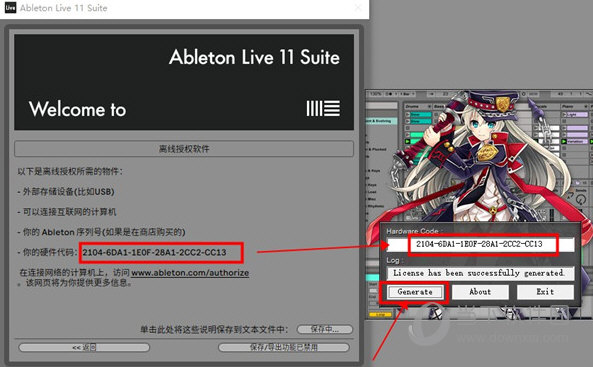Click the Ableton Live 11 Suite banner title
Screen dimensions: 593x367
pos(254,58)
